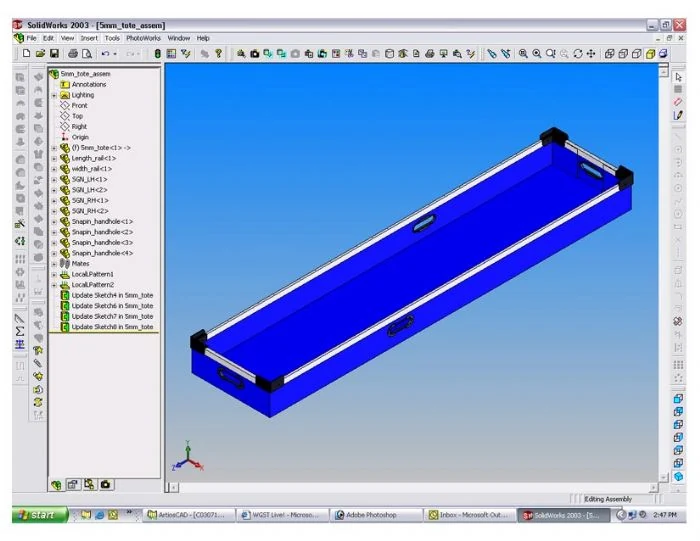Click the Sketch pencil icon on right toolbar

pos(678,115)
